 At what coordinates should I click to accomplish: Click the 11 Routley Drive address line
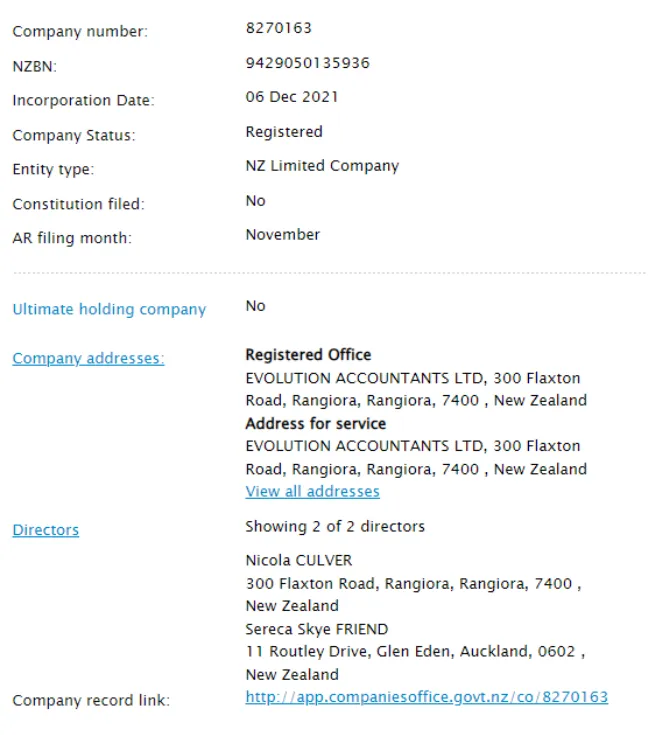coord(415,652)
